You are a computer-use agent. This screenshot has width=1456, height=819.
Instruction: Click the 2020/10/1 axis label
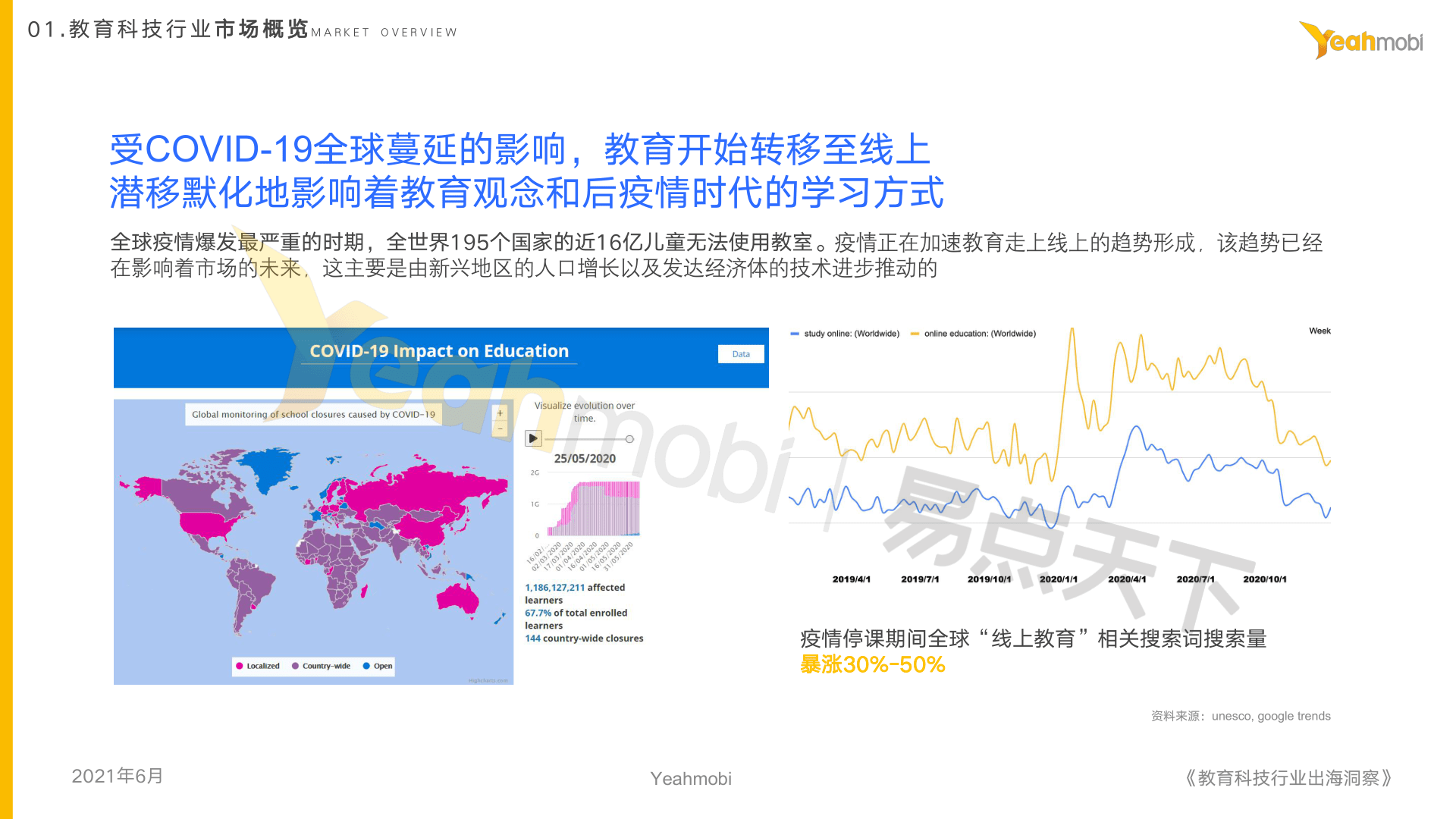point(1265,579)
